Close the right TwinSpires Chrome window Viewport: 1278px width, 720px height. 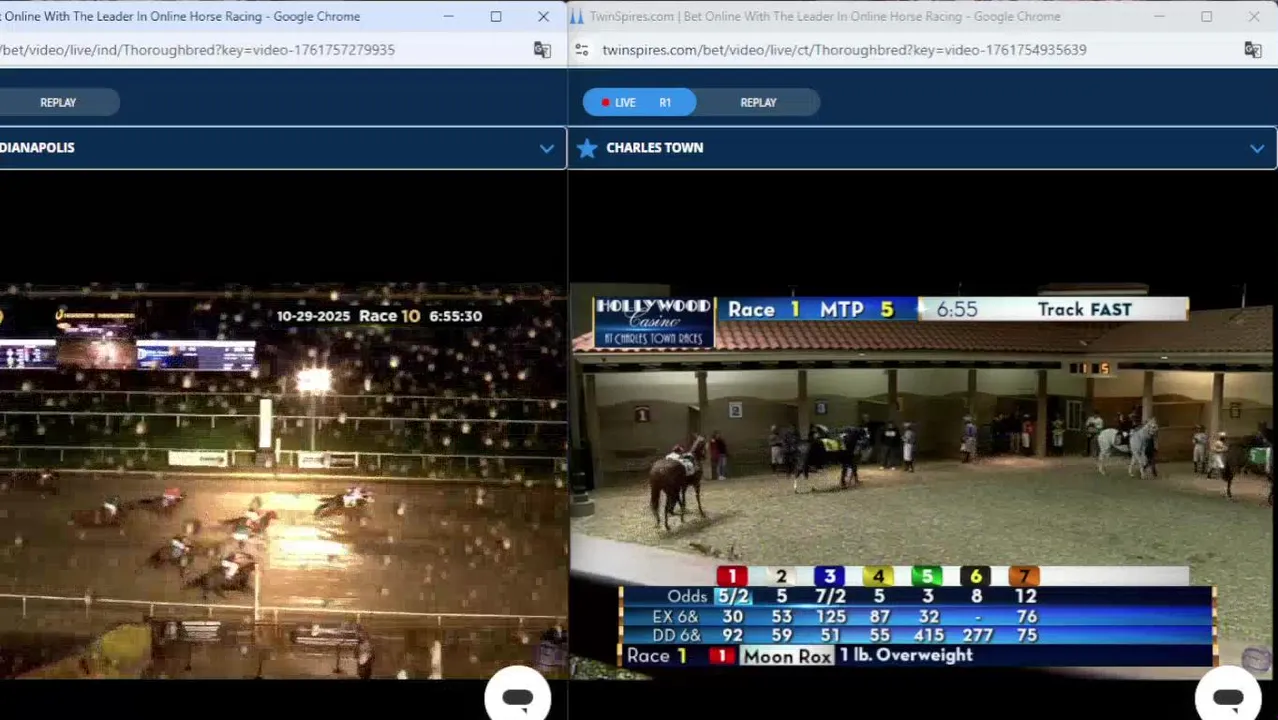pos(1254,16)
